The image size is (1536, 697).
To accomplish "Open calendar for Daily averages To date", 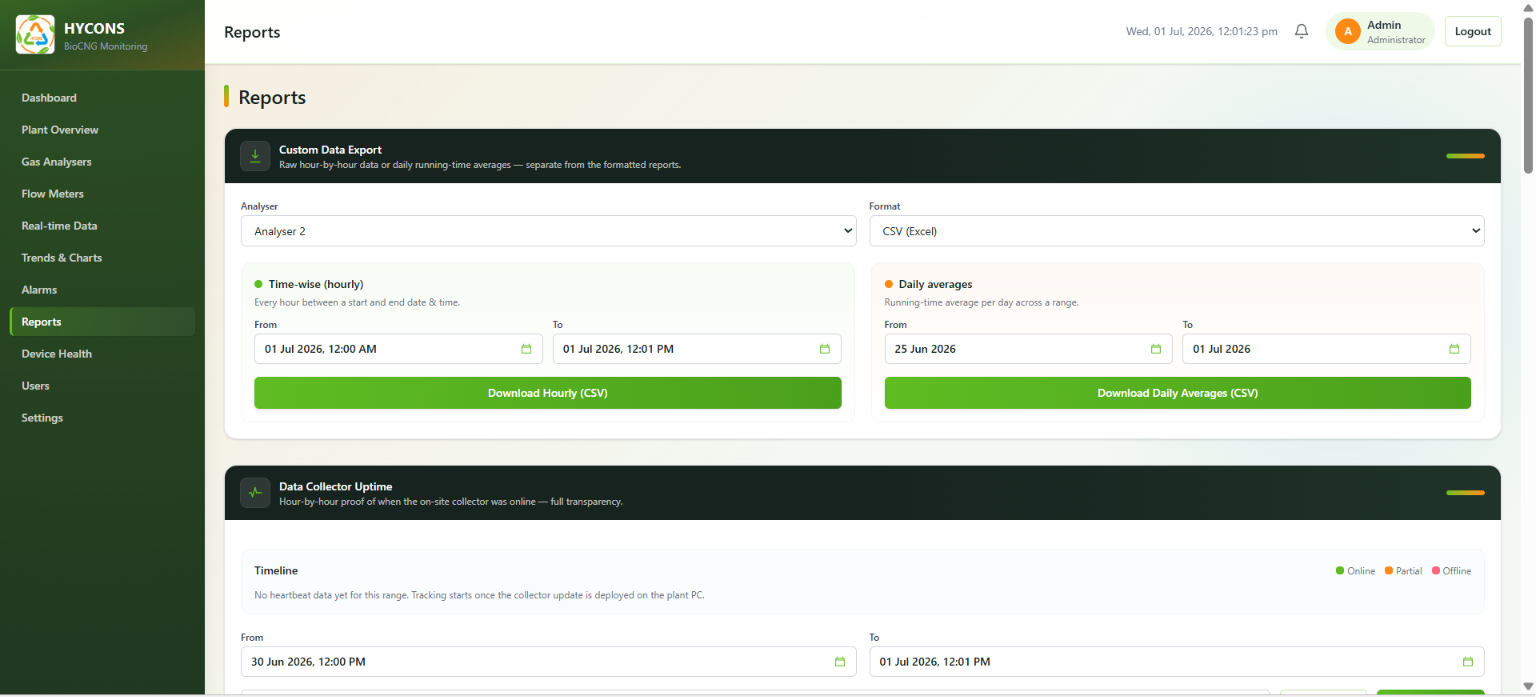I will 1454,349.
